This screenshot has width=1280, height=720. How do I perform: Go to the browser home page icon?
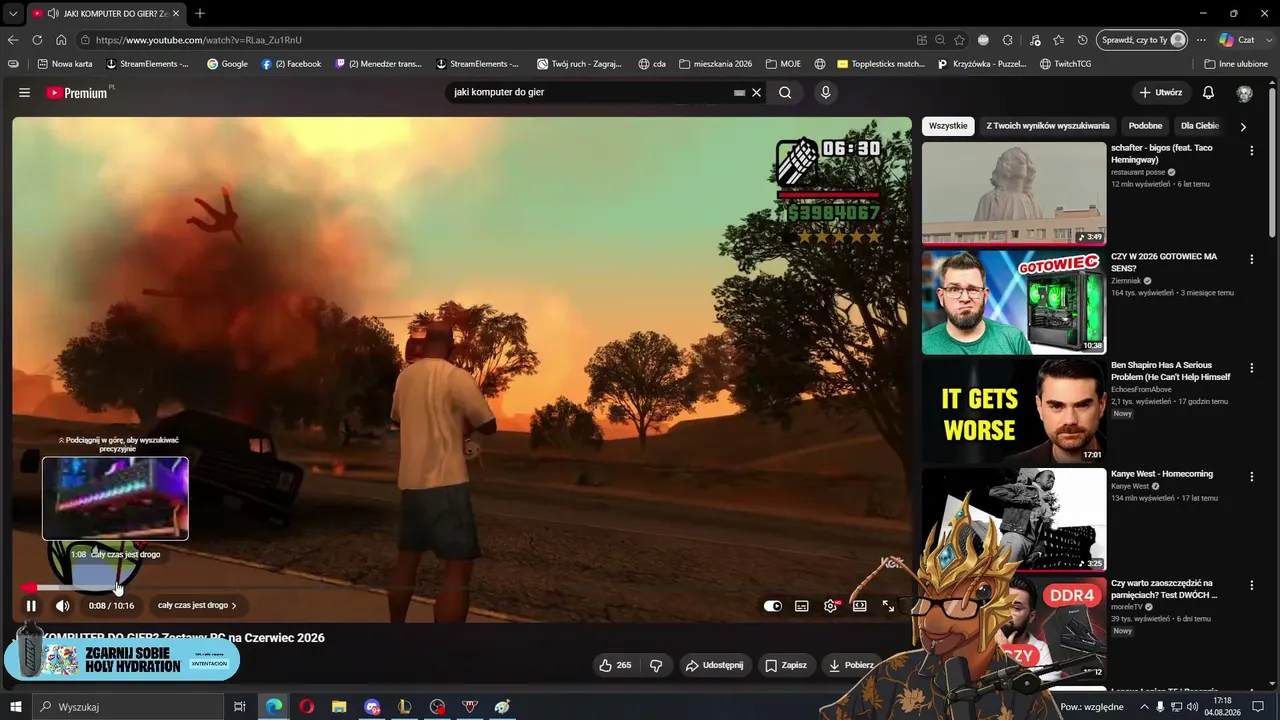61,40
